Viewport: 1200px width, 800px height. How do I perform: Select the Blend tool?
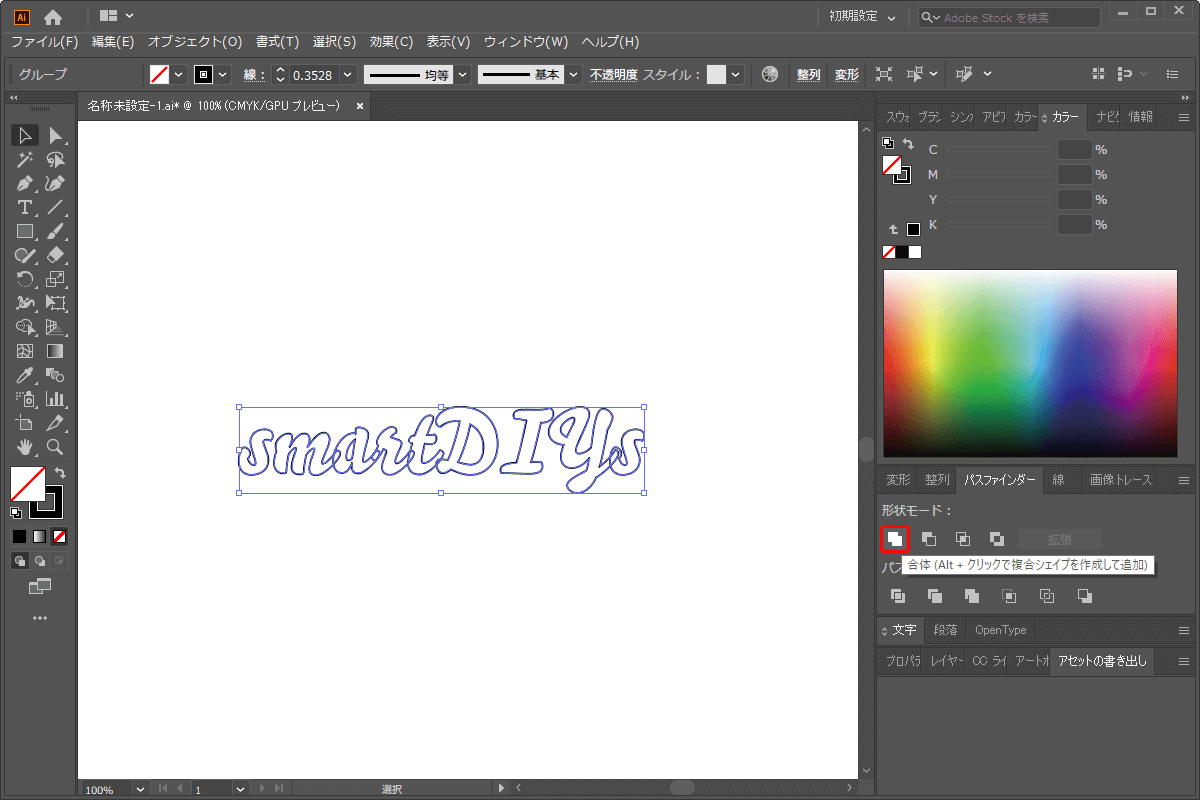click(x=56, y=375)
